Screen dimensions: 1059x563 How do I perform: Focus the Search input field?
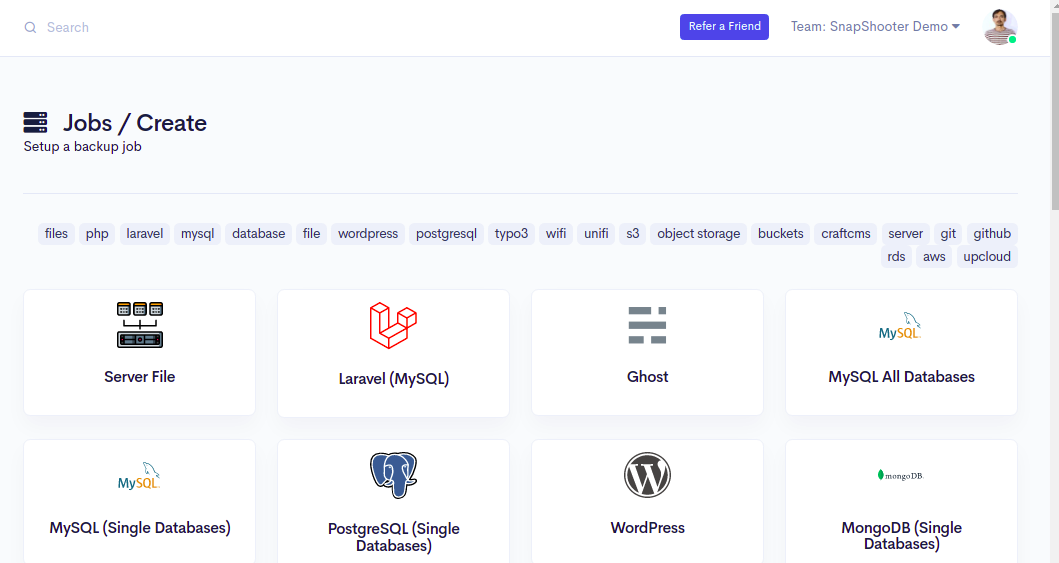click(x=68, y=28)
